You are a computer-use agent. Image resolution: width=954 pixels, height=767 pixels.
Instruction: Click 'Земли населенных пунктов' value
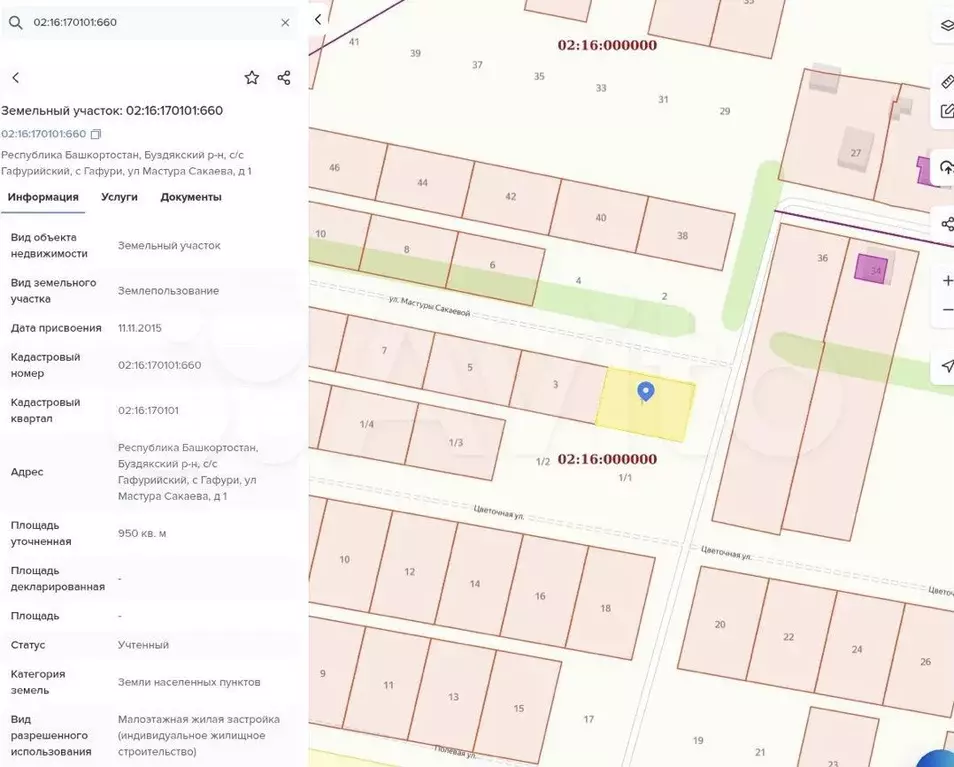189,682
